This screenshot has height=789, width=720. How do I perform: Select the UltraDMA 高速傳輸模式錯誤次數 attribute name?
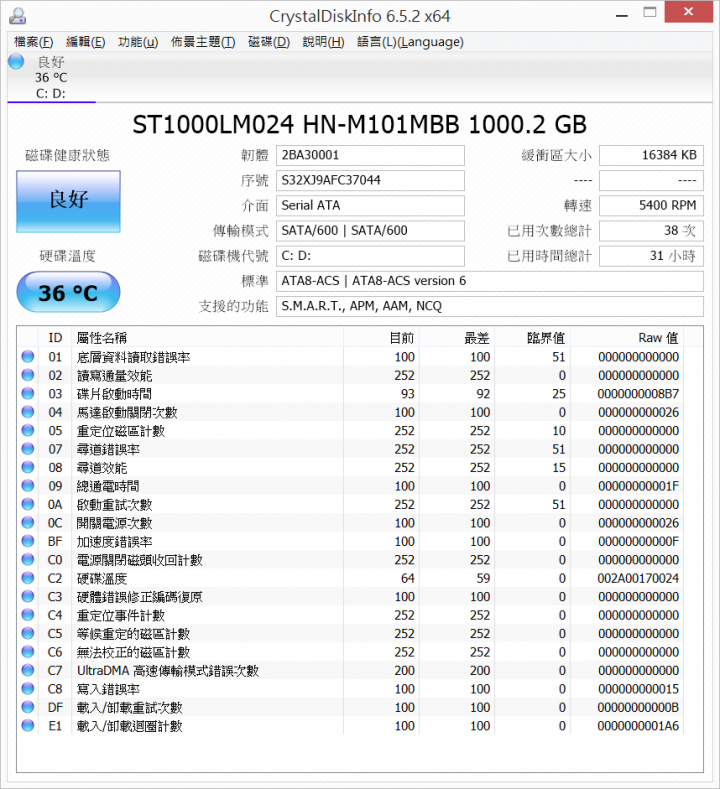[x=168, y=671]
